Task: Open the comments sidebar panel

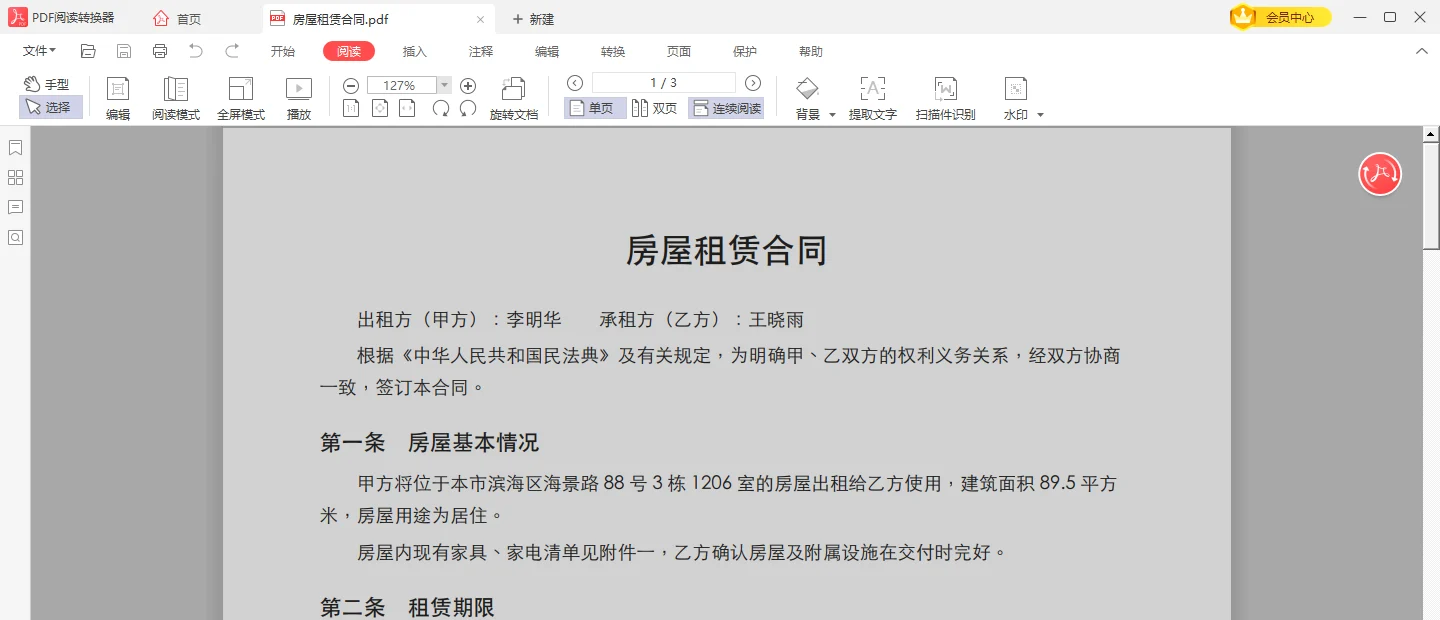Action: (x=15, y=208)
